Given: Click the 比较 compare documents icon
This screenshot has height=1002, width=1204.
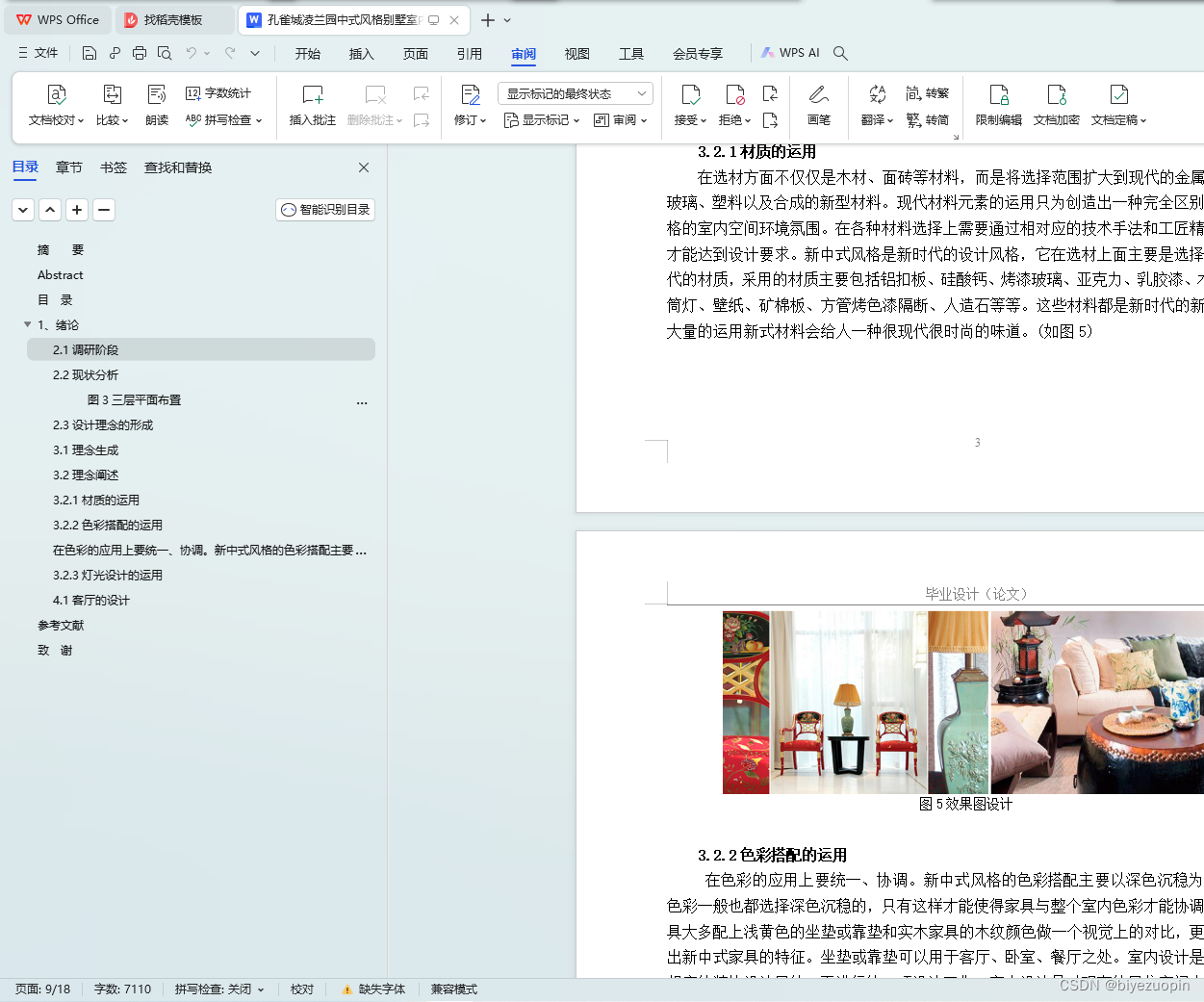Looking at the screenshot, I should (112, 94).
